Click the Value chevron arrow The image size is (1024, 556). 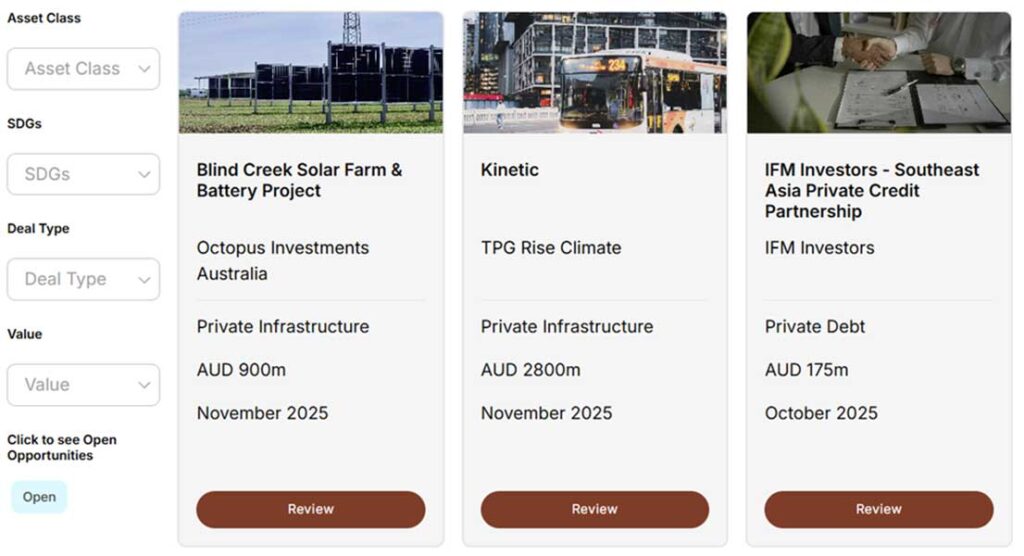coord(144,385)
